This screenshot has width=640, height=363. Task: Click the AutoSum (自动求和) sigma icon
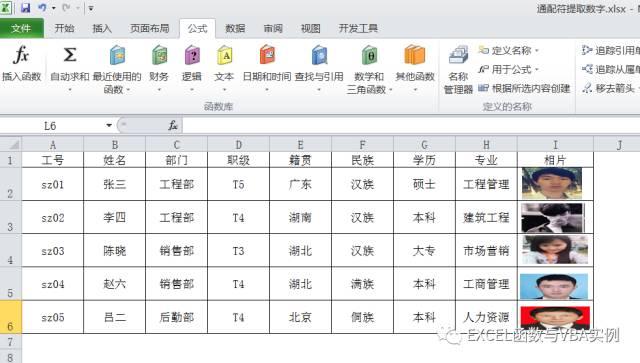click(70, 54)
